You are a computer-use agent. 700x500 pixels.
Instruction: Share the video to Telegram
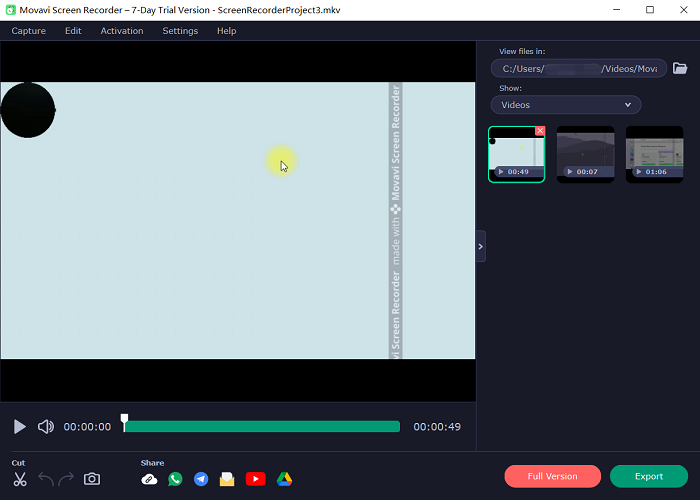(x=201, y=479)
